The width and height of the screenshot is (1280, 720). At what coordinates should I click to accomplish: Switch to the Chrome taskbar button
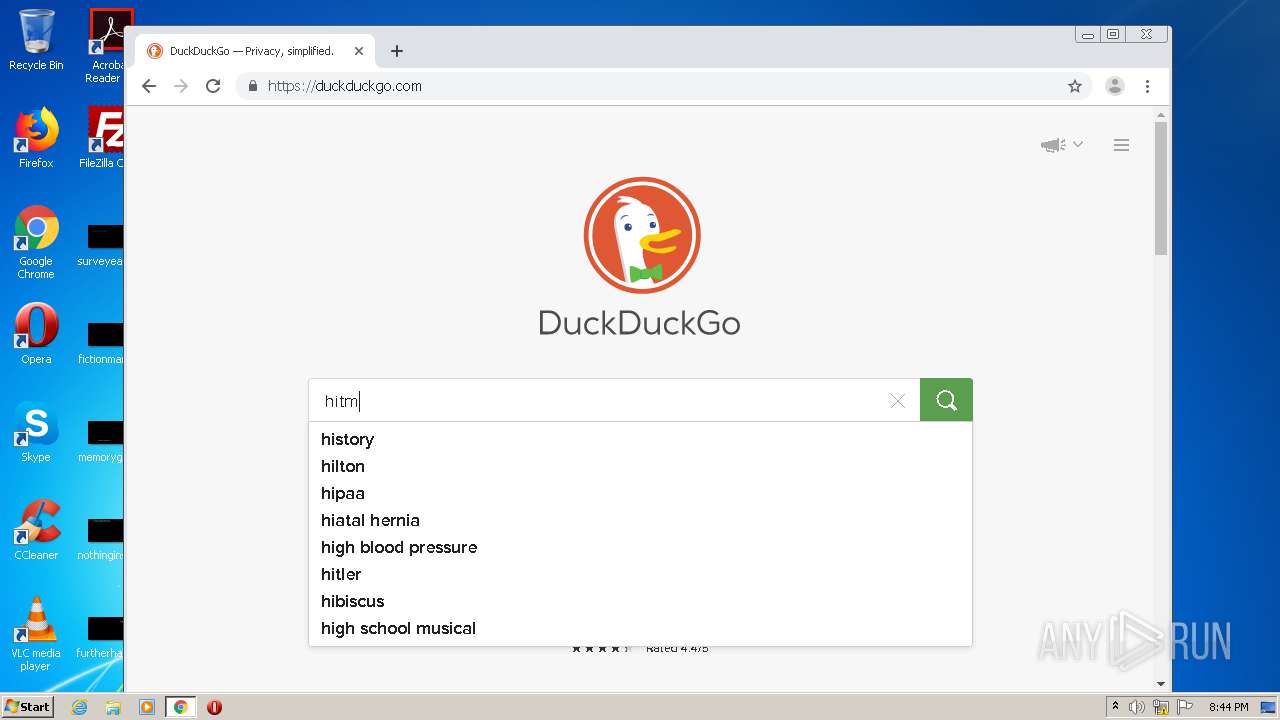point(181,707)
